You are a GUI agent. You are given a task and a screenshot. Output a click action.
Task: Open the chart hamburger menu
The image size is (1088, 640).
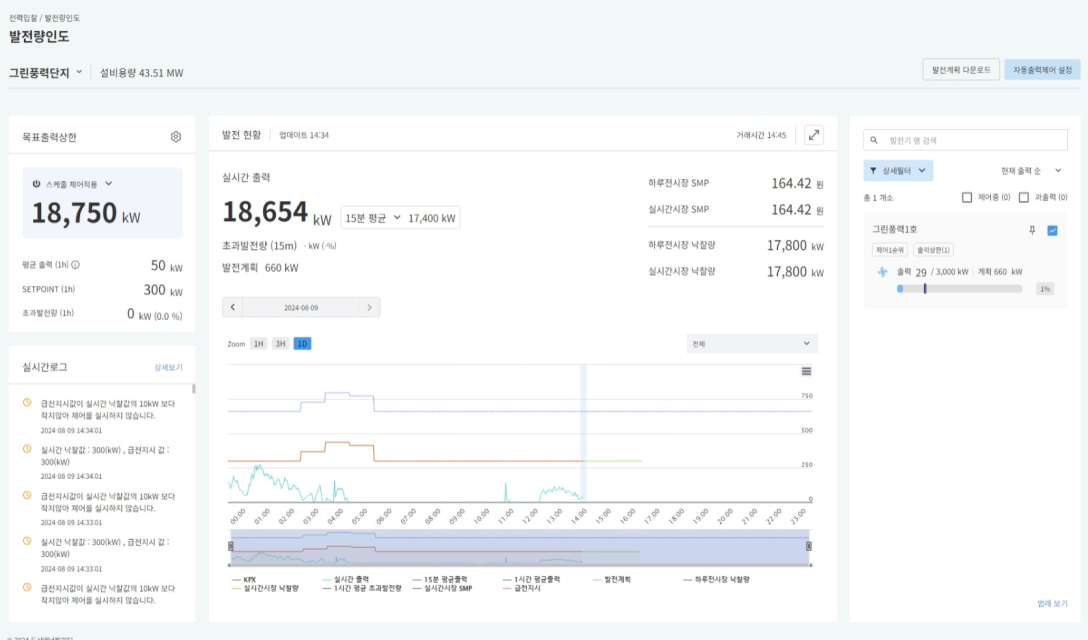(806, 371)
